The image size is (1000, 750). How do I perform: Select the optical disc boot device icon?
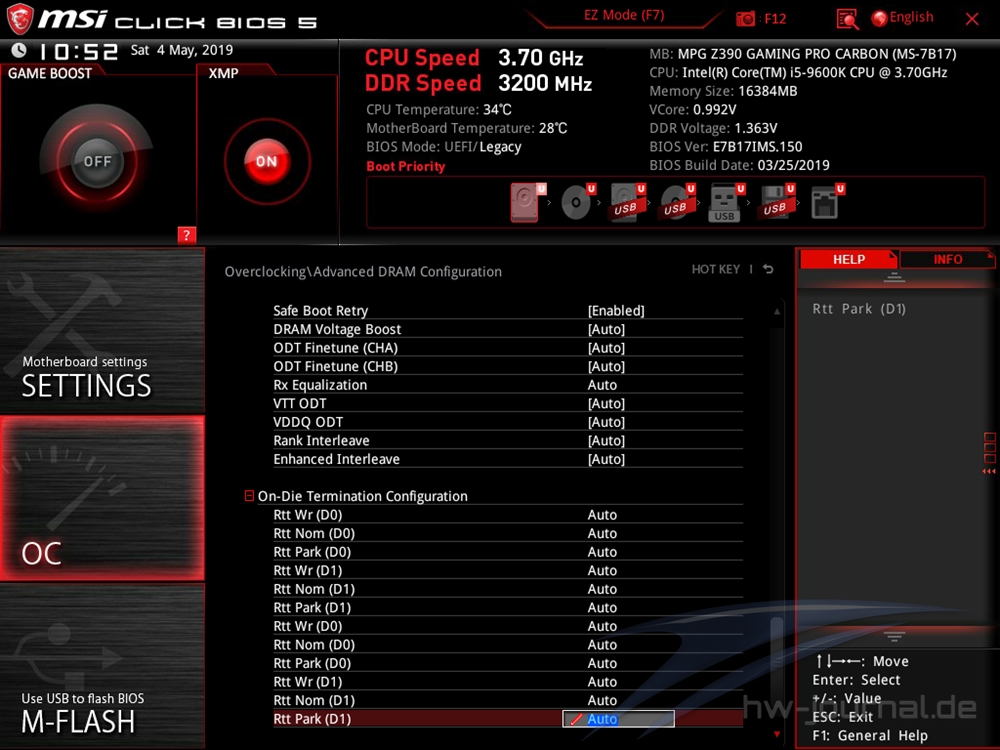[577, 202]
